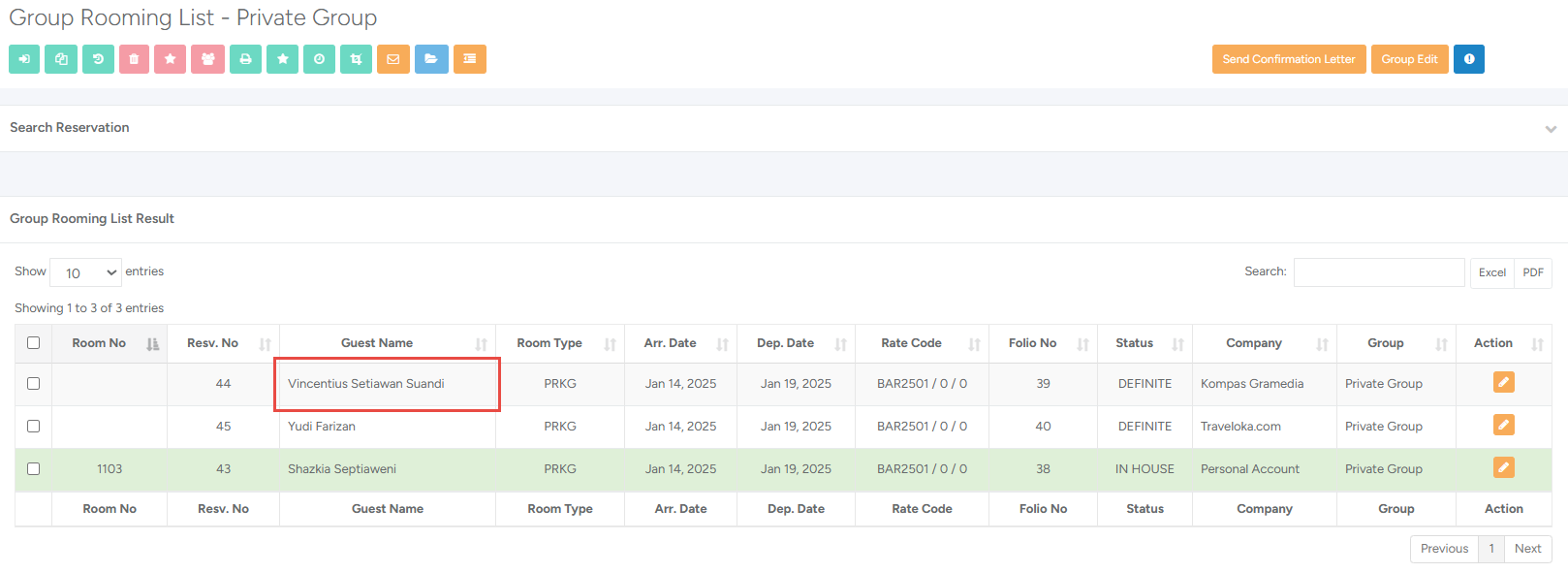Select the checkbox for Yudi Farizan

34,427
